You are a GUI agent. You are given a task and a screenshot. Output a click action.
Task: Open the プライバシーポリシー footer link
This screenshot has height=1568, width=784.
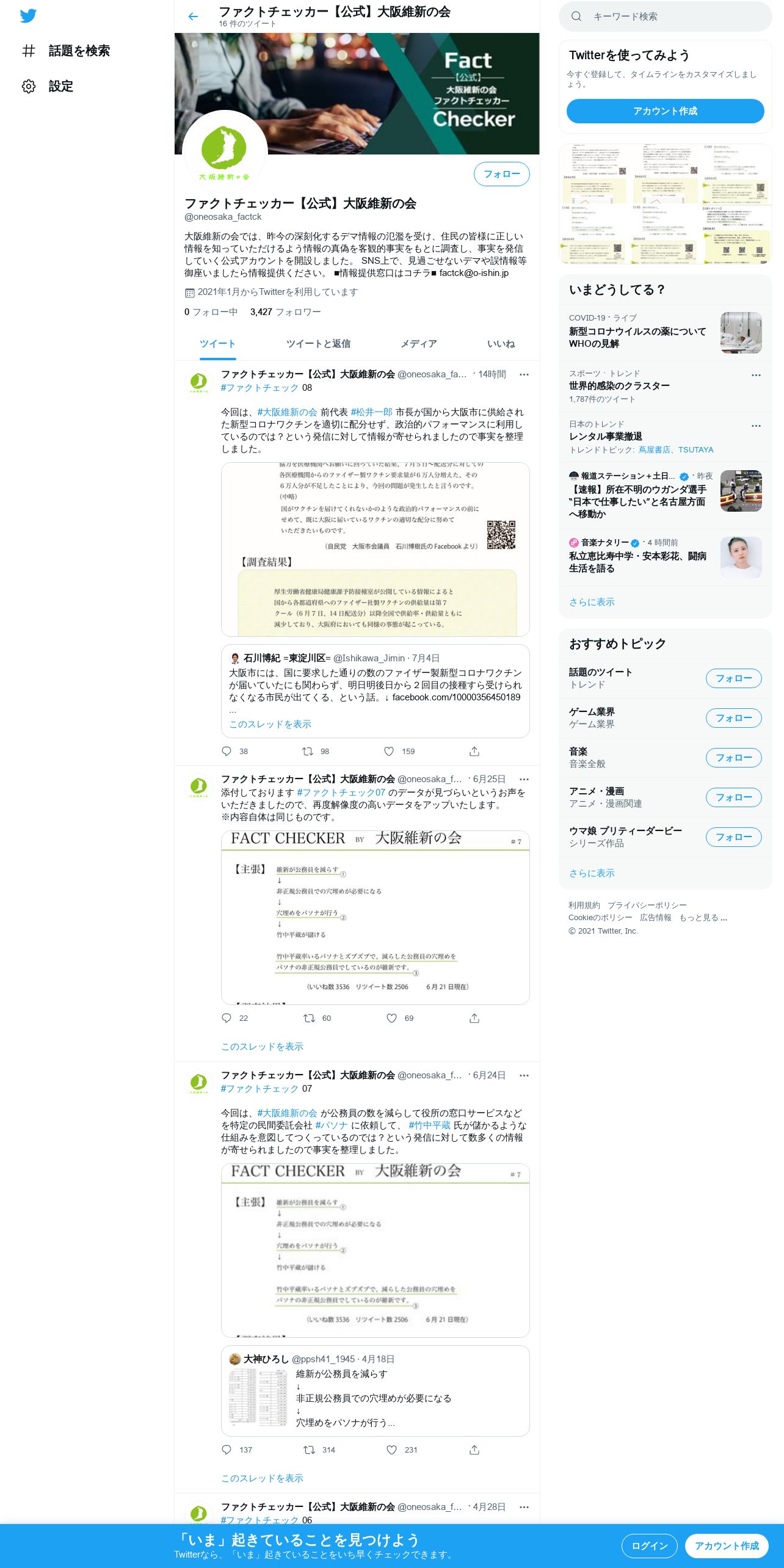[647, 906]
